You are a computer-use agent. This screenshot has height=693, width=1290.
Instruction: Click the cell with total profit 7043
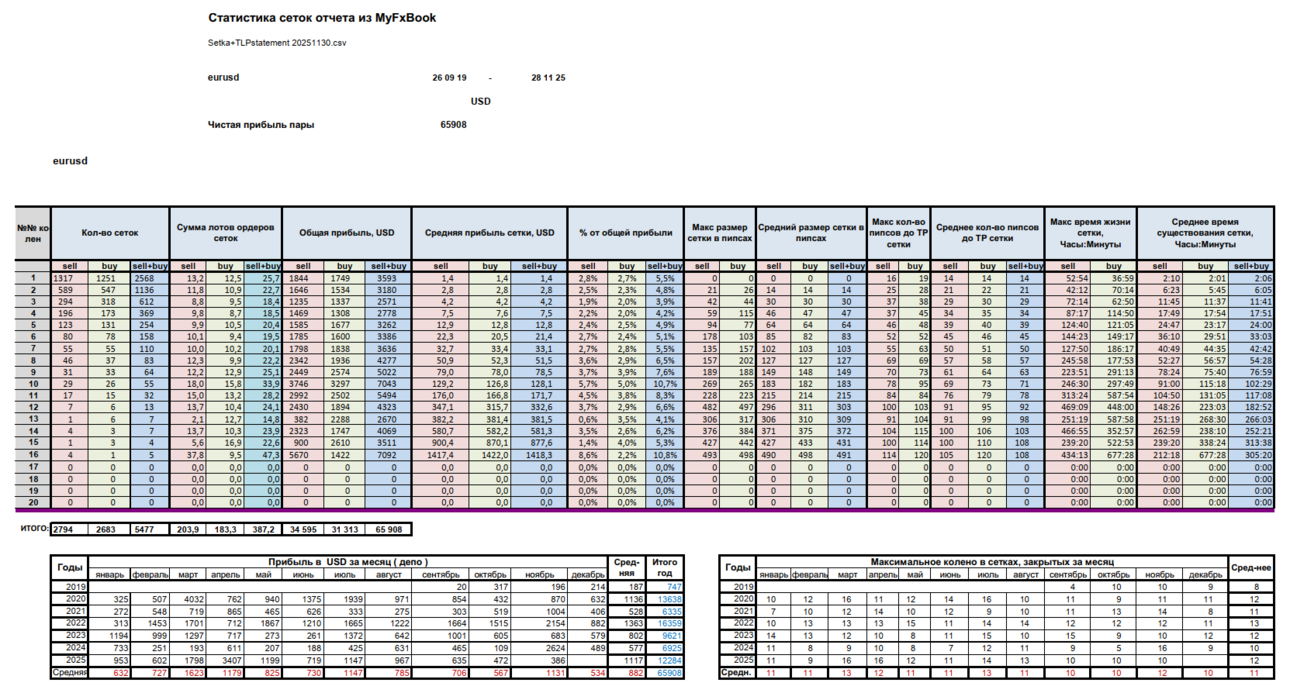(388, 383)
